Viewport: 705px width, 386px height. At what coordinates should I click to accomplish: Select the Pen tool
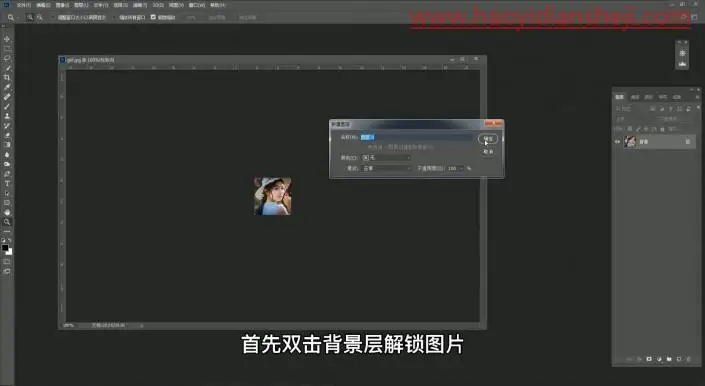coord(7,174)
